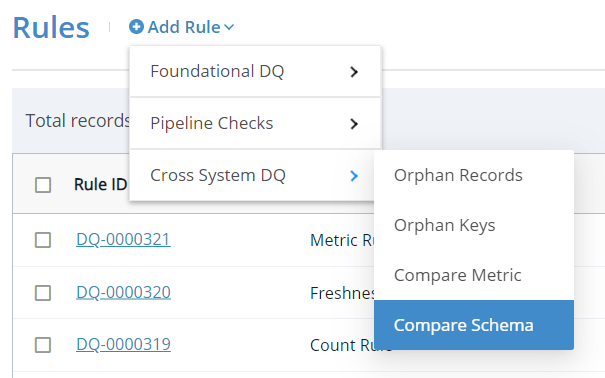The width and height of the screenshot is (605, 378).
Task: Open the Pipeline Checks submenu arrow
Action: tap(354, 124)
